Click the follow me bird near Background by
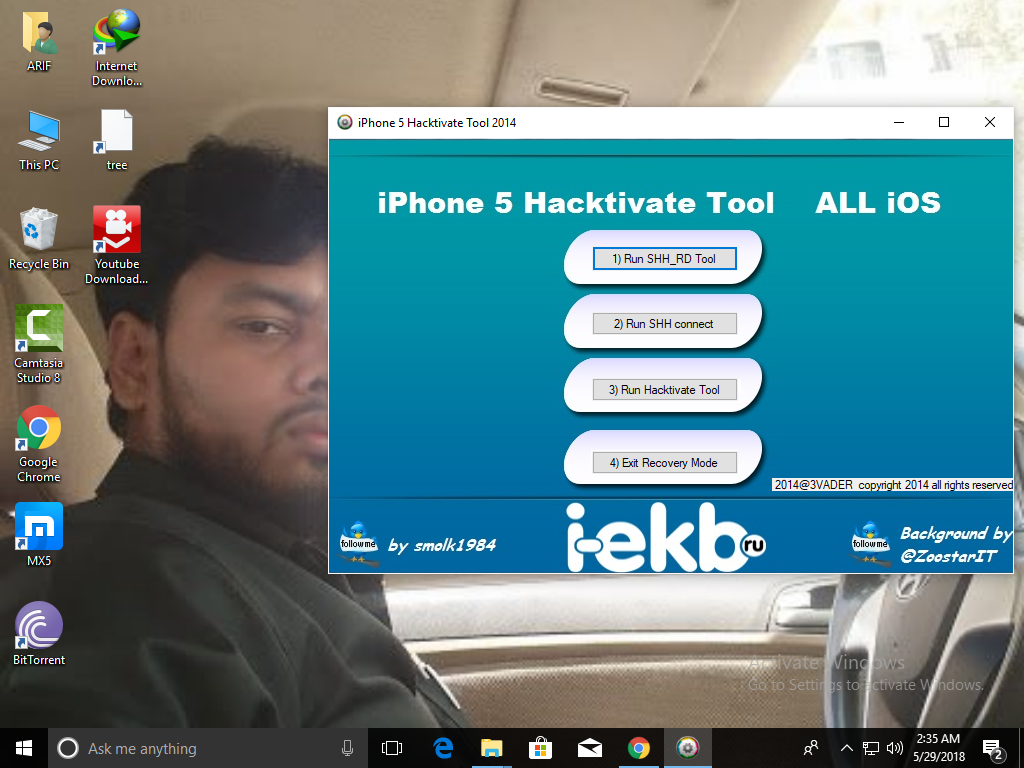 (x=871, y=543)
